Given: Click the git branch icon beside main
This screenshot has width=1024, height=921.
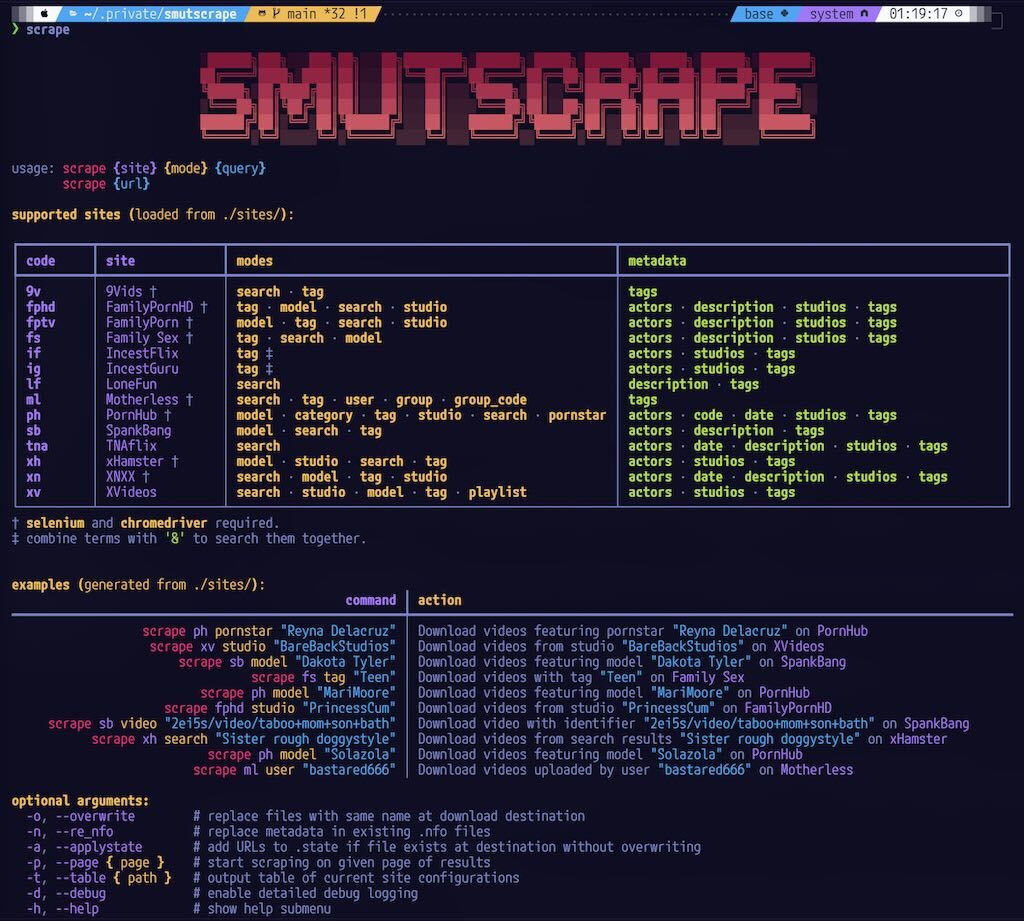Looking at the screenshot, I should point(276,14).
